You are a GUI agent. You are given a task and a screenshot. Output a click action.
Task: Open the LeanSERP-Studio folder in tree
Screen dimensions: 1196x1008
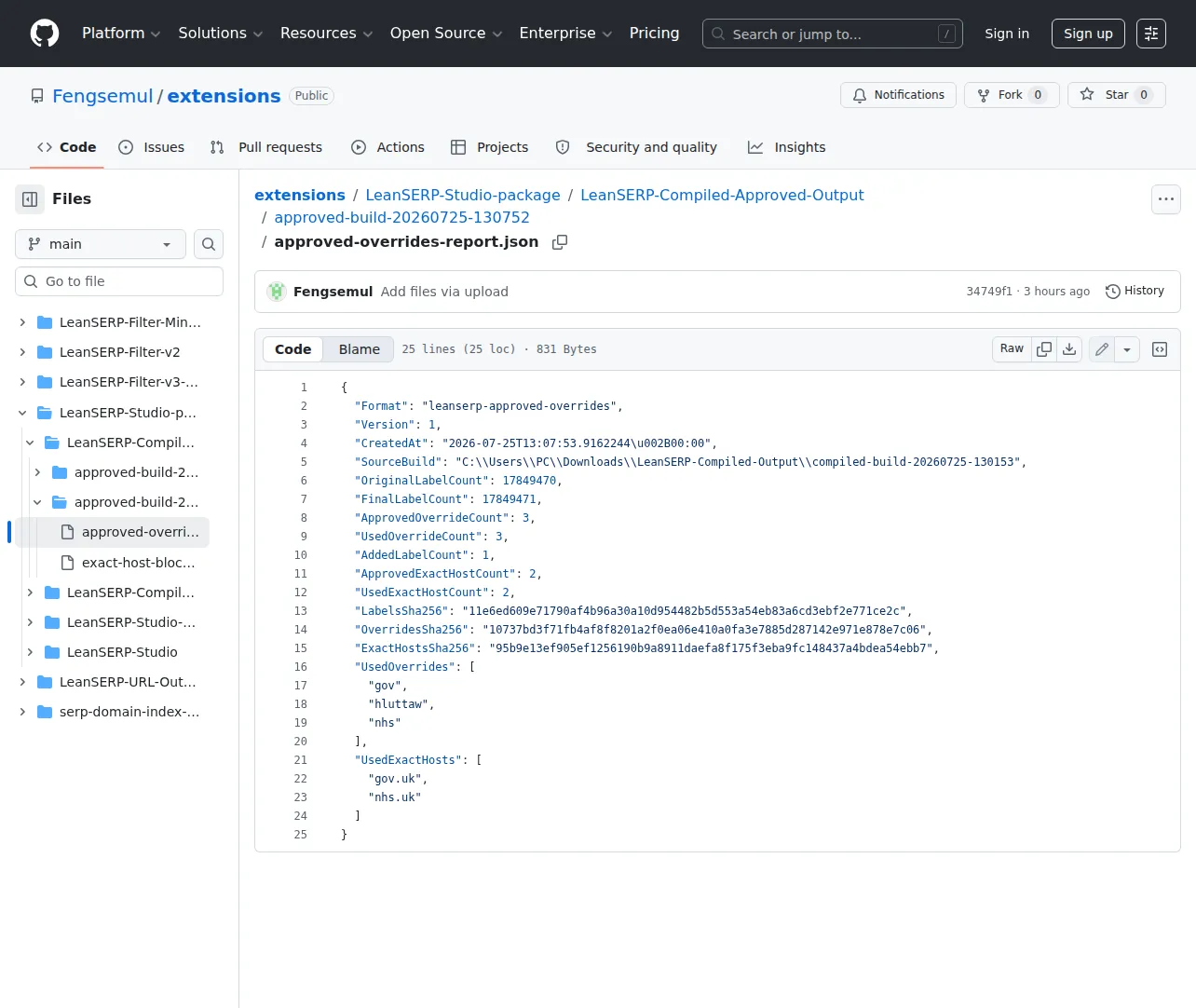coord(122,652)
